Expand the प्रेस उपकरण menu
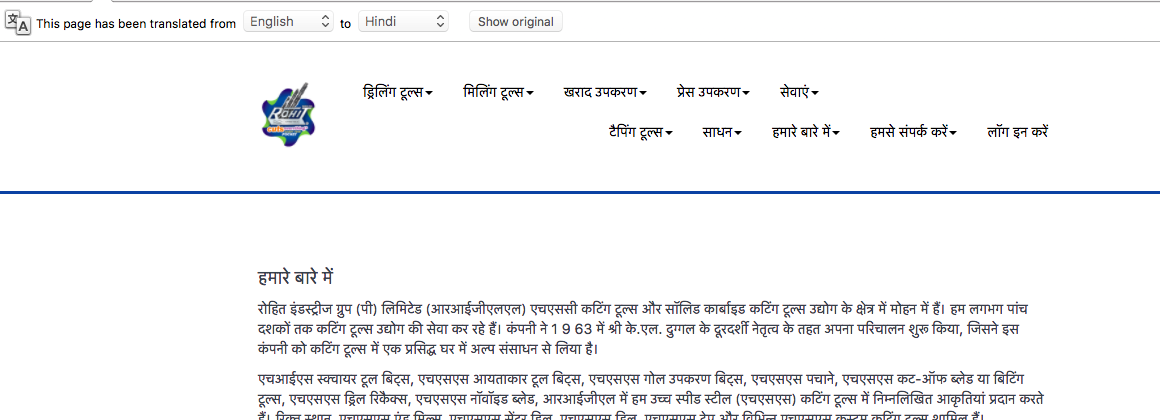This screenshot has width=1160, height=420. tap(713, 92)
